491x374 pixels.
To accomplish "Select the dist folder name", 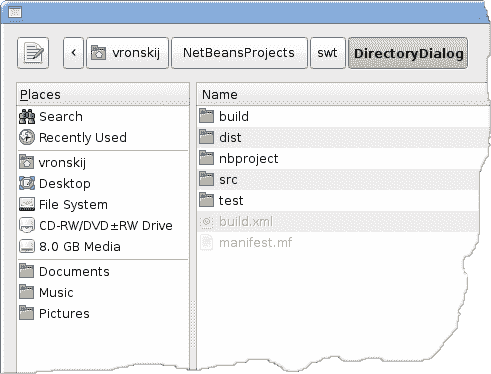I will point(230,138).
